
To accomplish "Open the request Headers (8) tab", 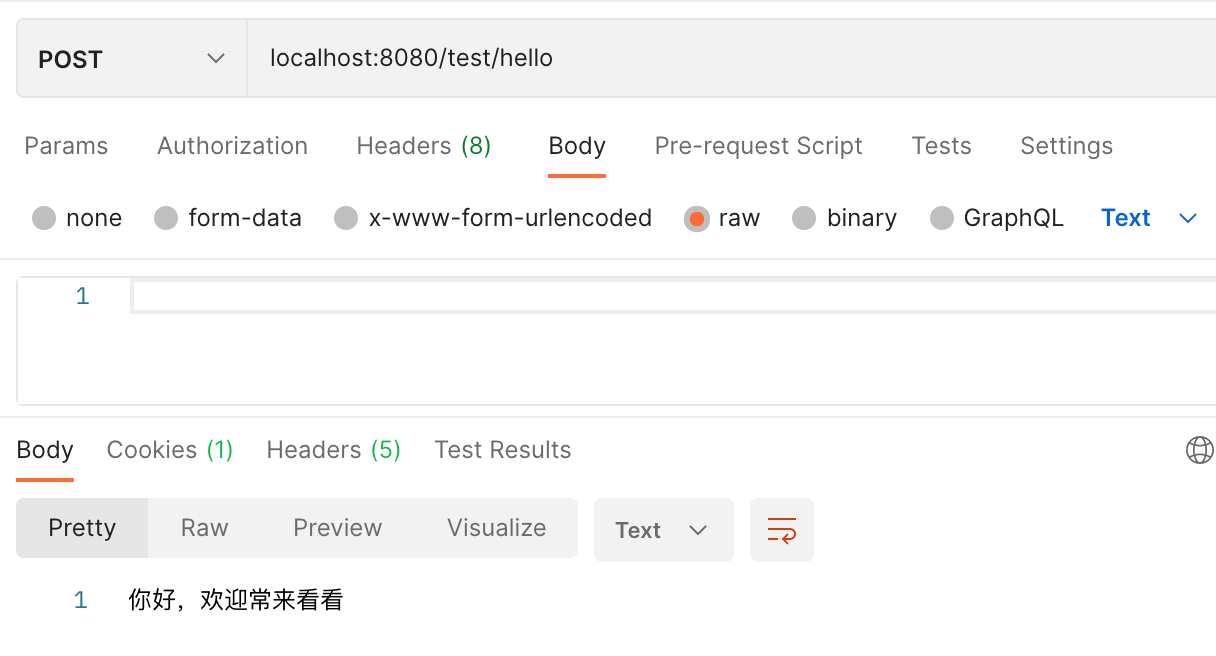I will (x=424, y=146).
